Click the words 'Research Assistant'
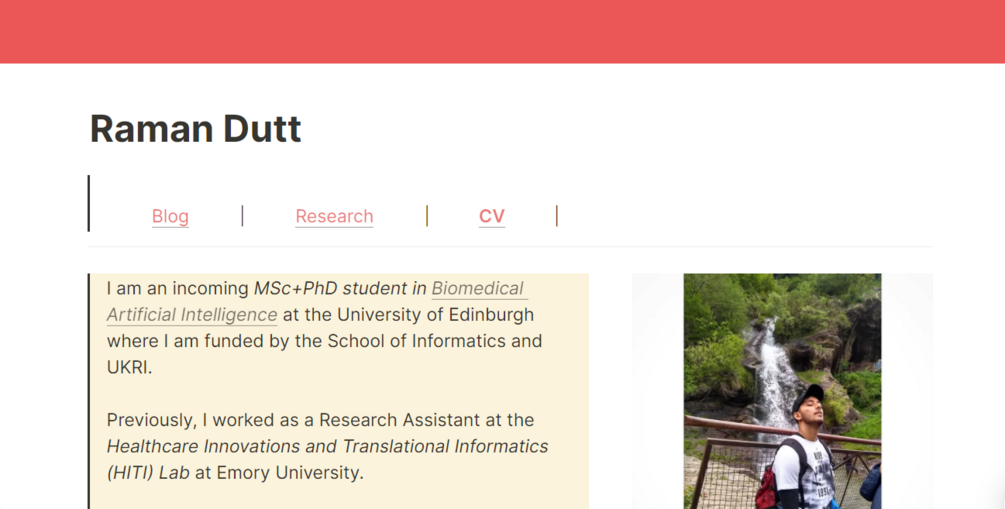Screen dimensions: 1005x509 point(377,420)
